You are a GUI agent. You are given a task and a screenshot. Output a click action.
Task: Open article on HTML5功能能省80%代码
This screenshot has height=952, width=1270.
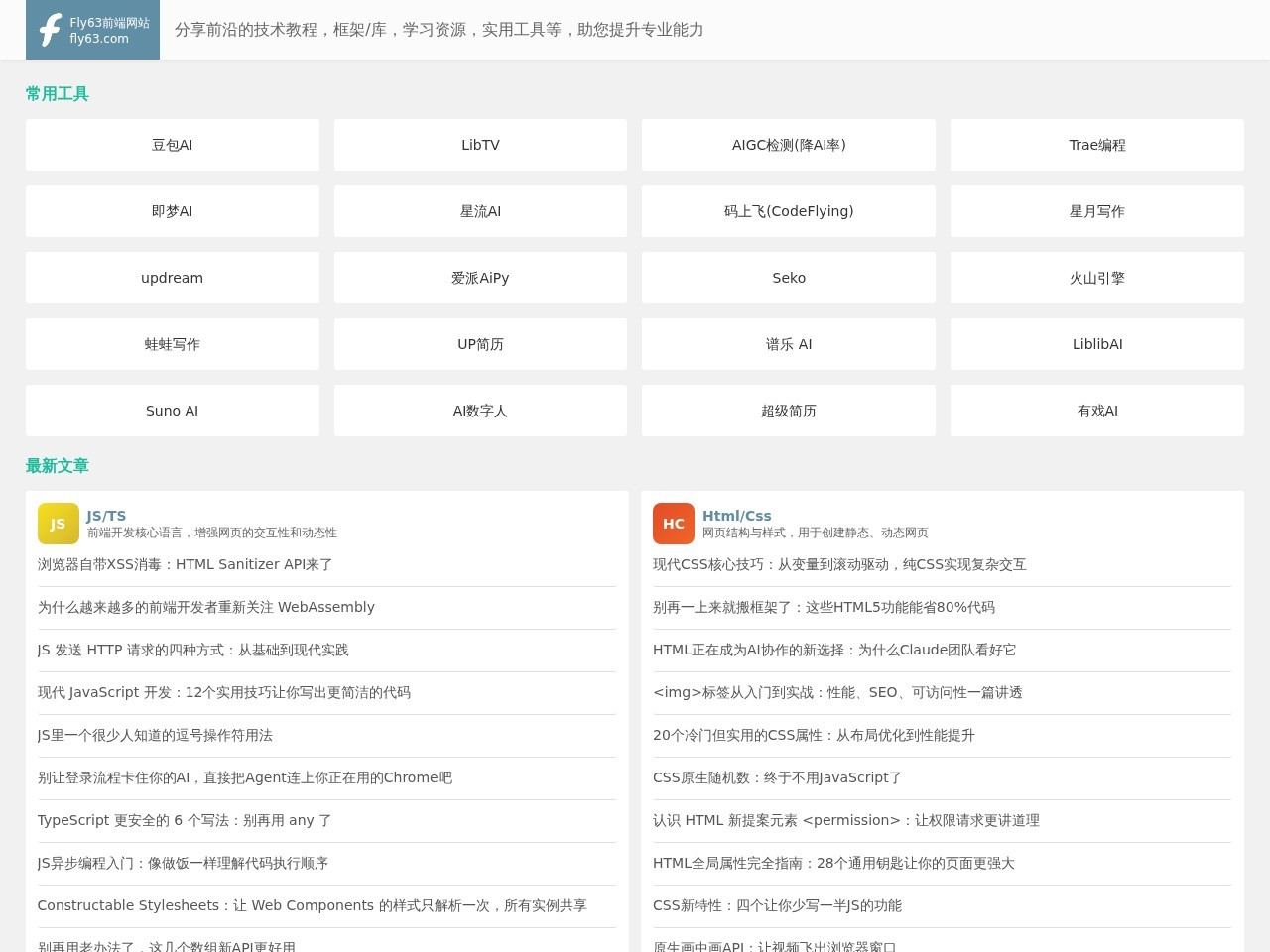(824, 607)
